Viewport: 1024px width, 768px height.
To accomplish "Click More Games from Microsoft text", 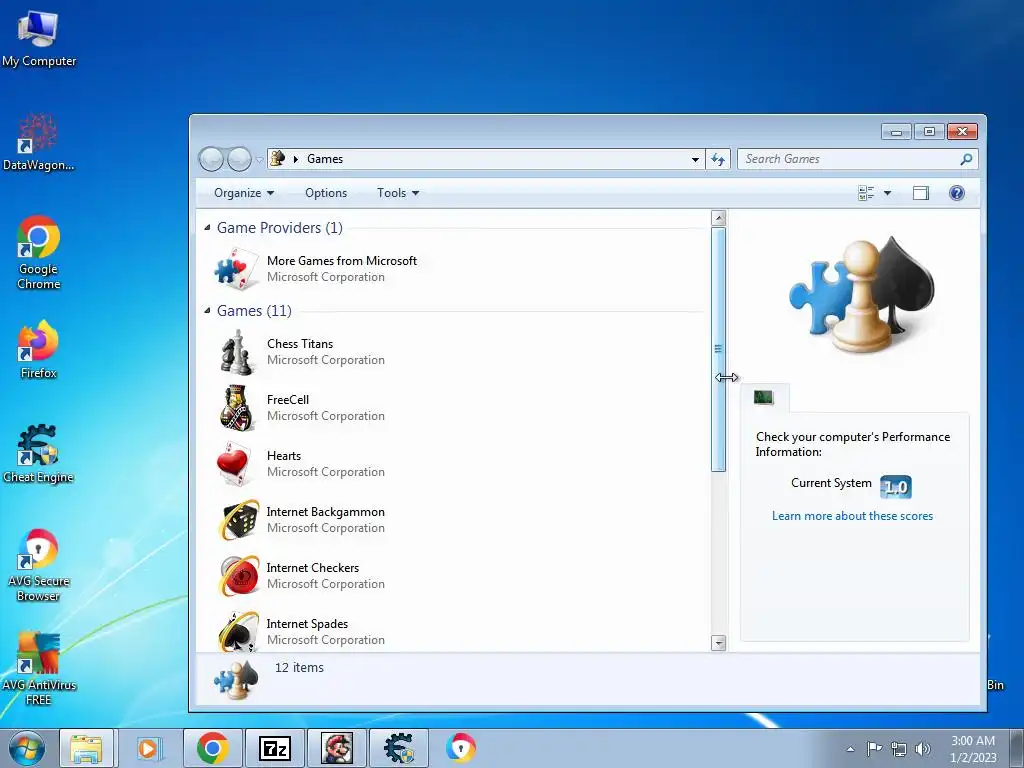I will click(x=342, y=261).
